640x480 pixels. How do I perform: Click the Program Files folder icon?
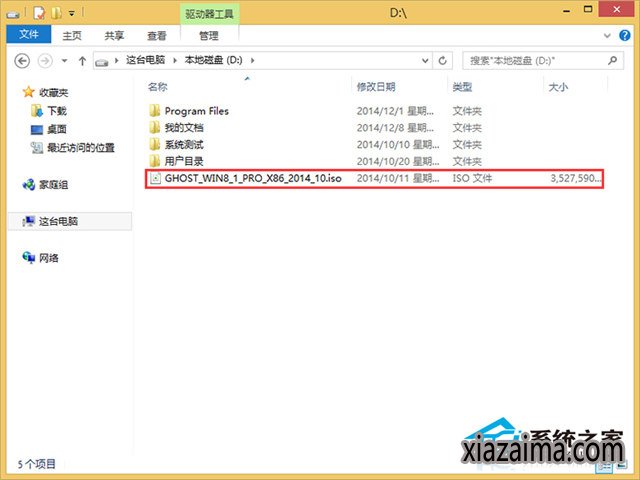click(x=155, y=111)
